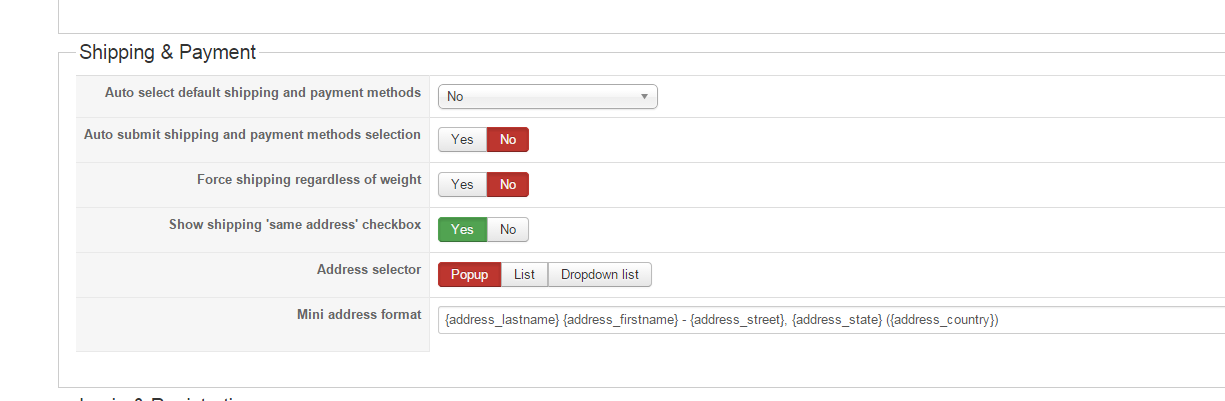The image size is (1225, 401).
Task: Select No for auto submit methods selection
Action: [508, 140]
